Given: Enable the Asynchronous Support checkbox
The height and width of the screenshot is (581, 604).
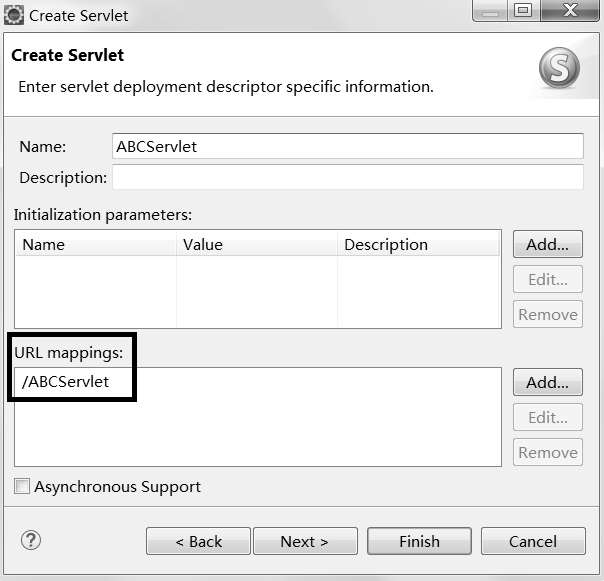Looking at the screenshot, I should click(22, 487).
